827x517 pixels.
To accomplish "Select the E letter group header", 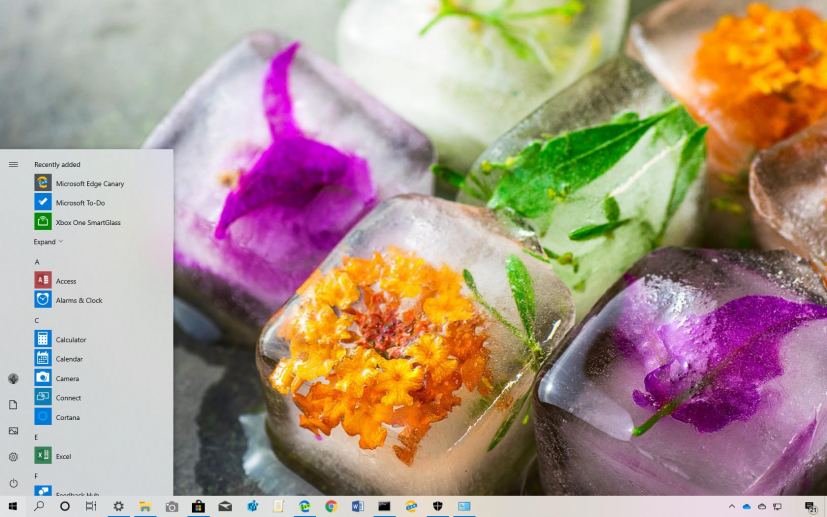I will click(x=36, y=437).
